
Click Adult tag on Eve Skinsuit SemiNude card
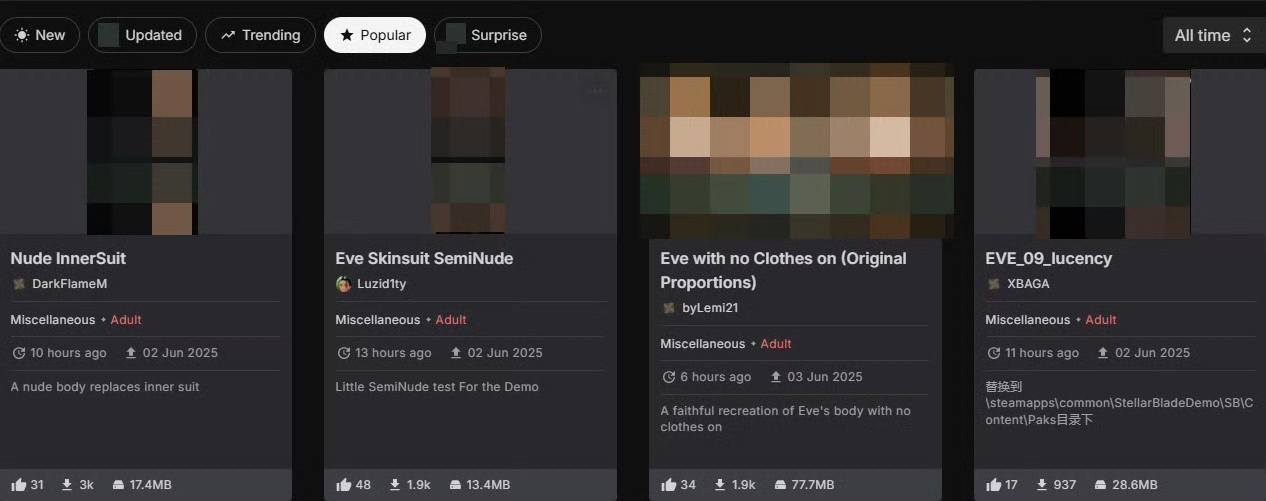451,320
